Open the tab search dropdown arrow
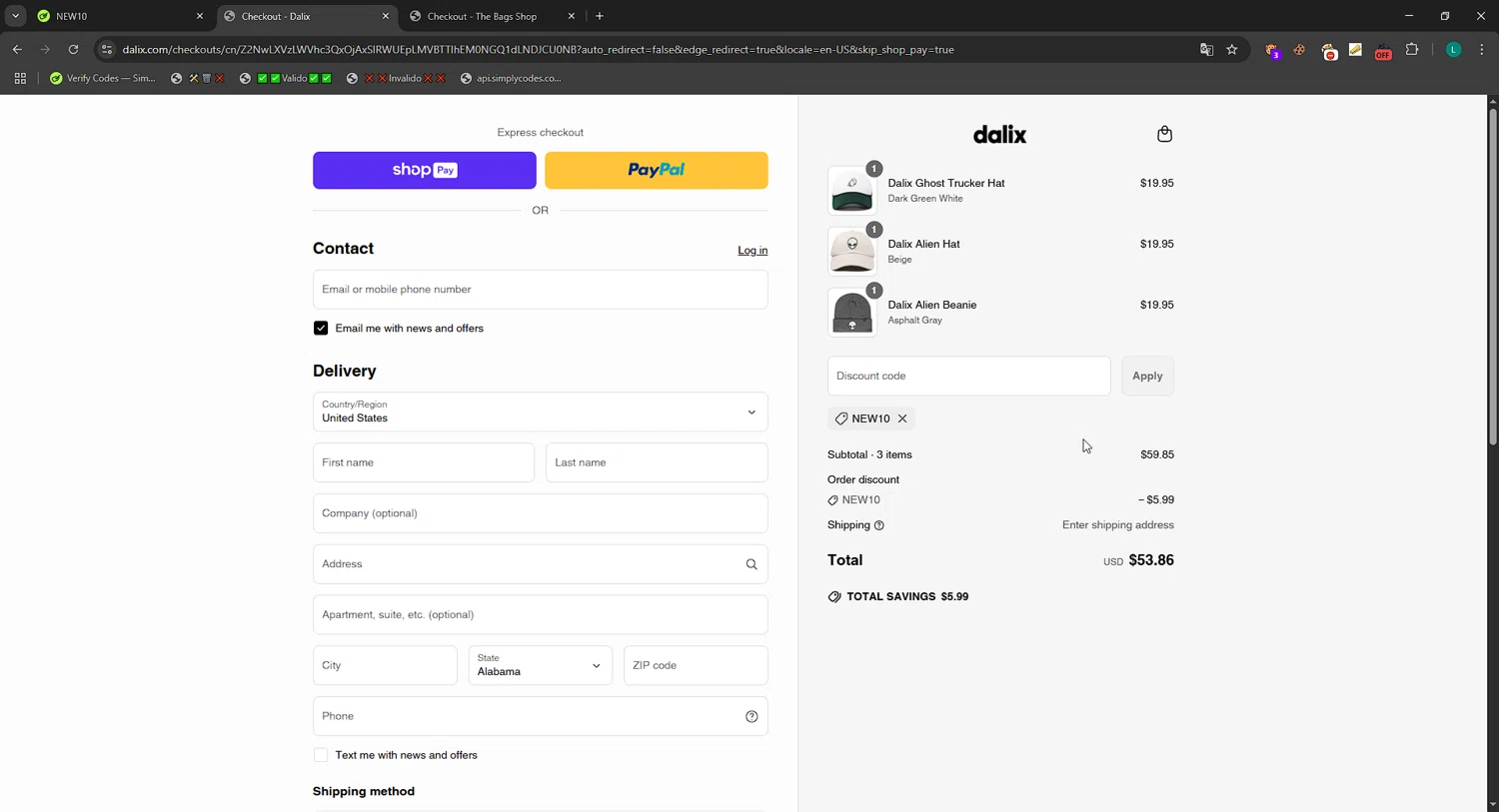The height and width of the screenshot is (812, 1499). pyautogui.click(x=15, y=16)
